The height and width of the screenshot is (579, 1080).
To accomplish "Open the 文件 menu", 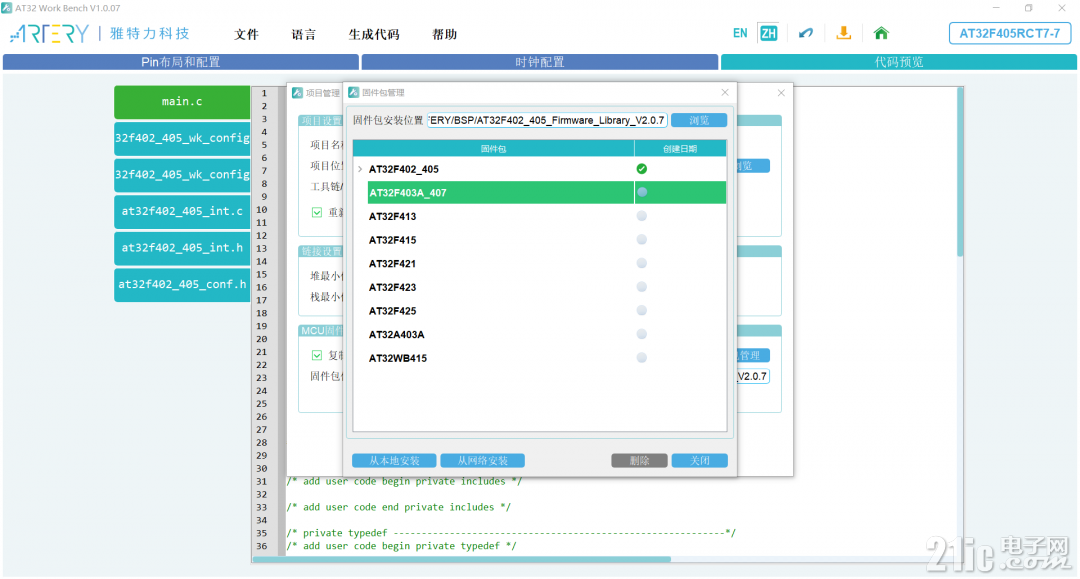I will point(246,34).
